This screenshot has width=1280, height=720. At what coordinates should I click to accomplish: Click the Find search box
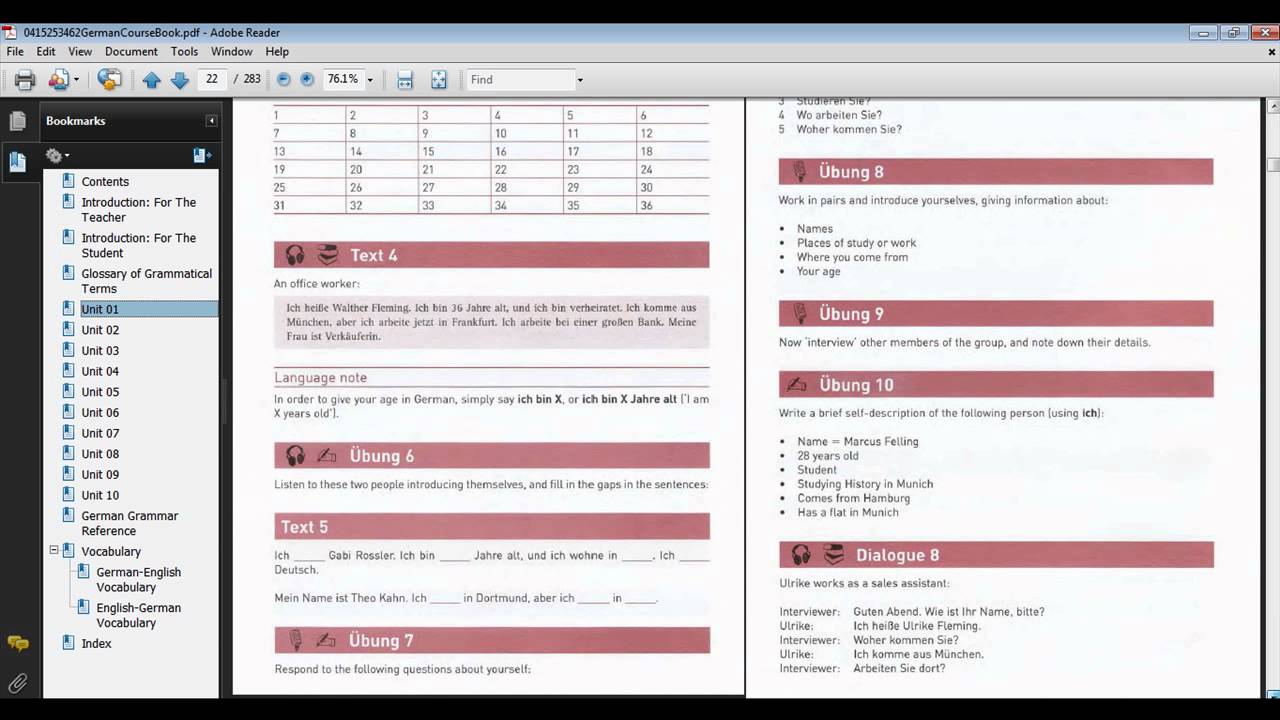point(520,79)
